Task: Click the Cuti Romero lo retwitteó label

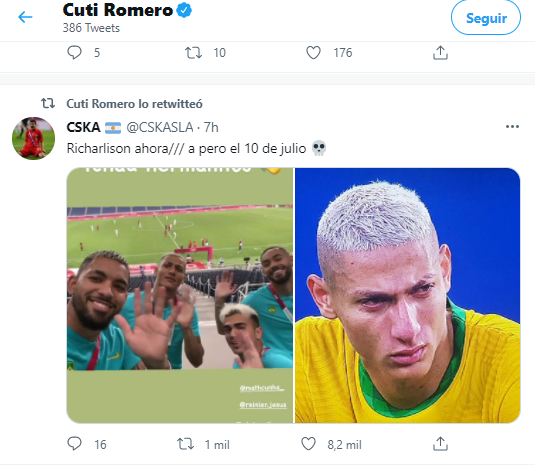Action: point(134,104)
